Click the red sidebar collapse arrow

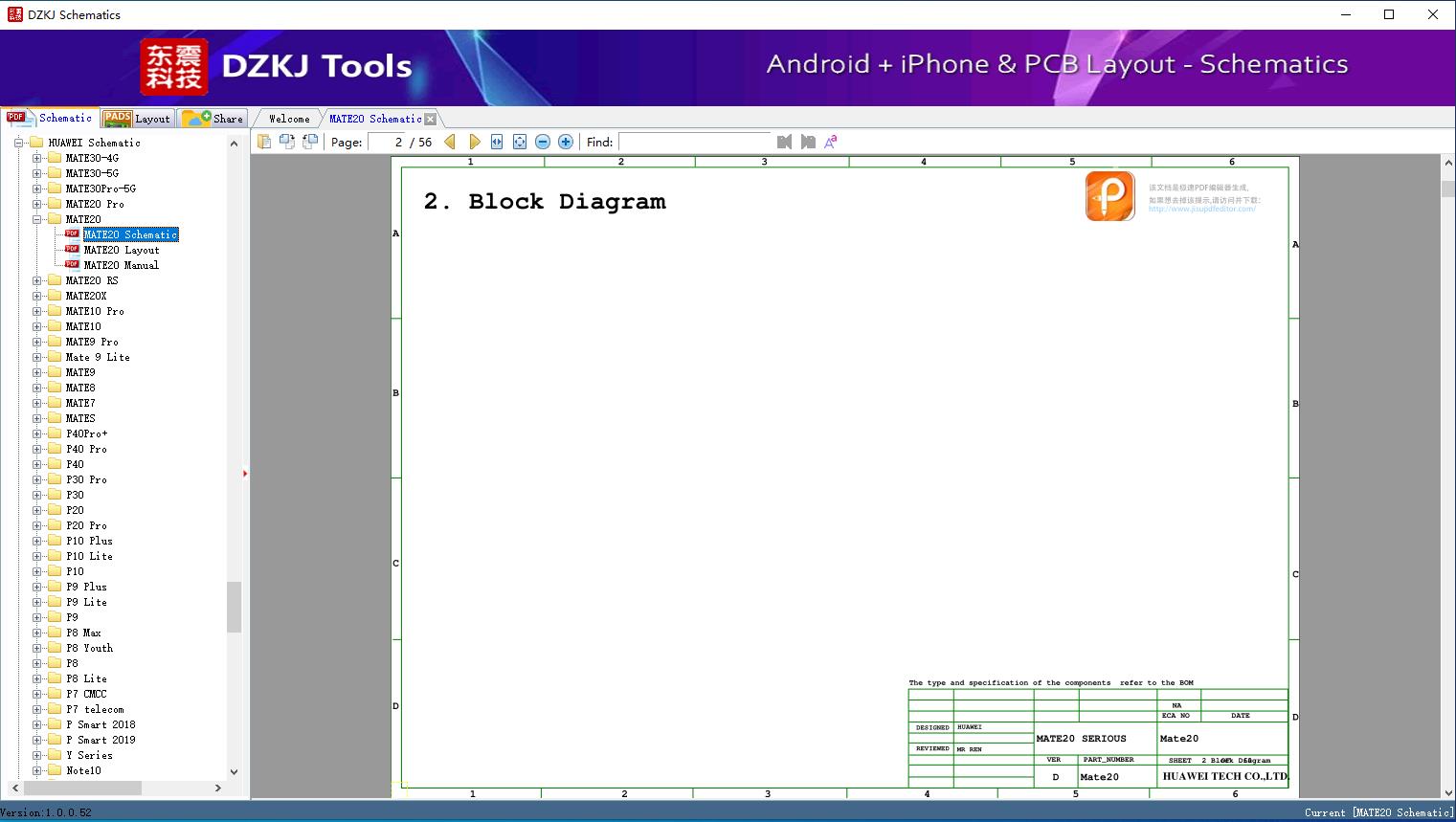(245, 474)
